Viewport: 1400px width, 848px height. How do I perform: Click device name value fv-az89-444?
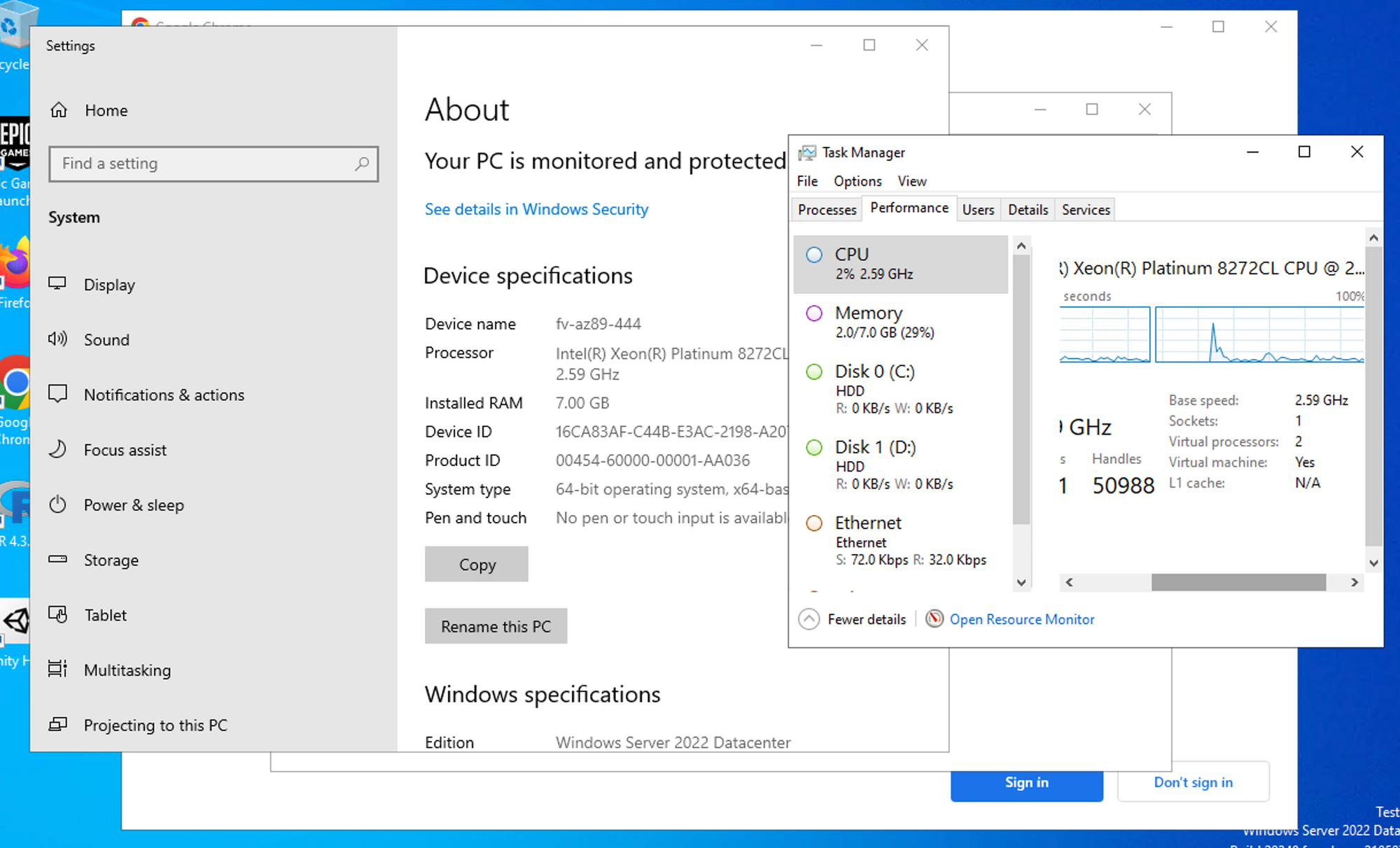(598, 324)
